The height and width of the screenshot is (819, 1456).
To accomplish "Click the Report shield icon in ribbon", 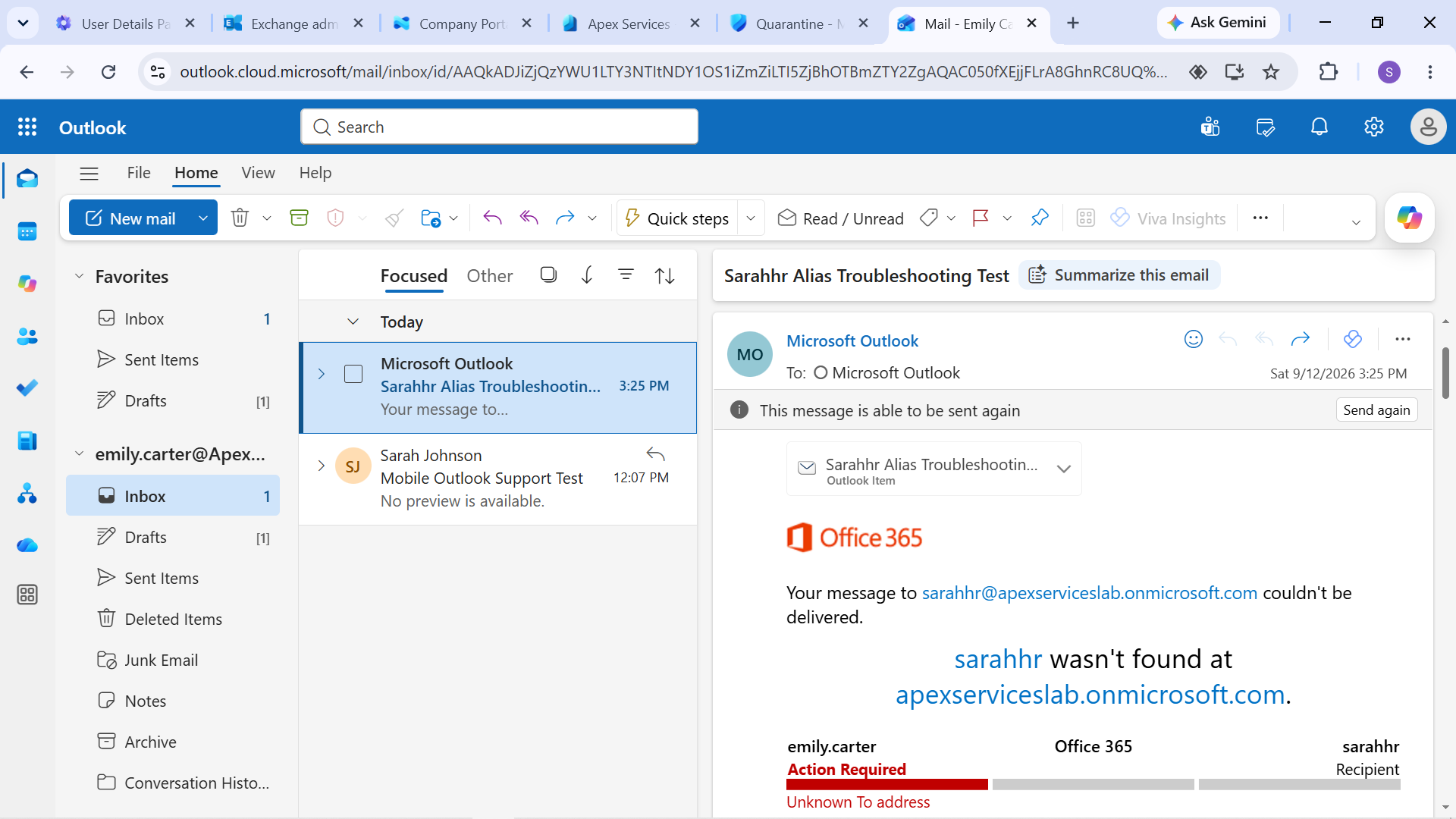I will pos(335,218).
